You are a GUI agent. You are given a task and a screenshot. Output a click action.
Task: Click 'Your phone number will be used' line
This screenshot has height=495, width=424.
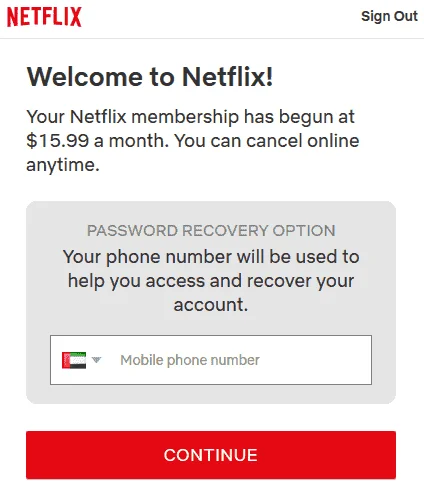pyautogui.click(x=211, y=257)
